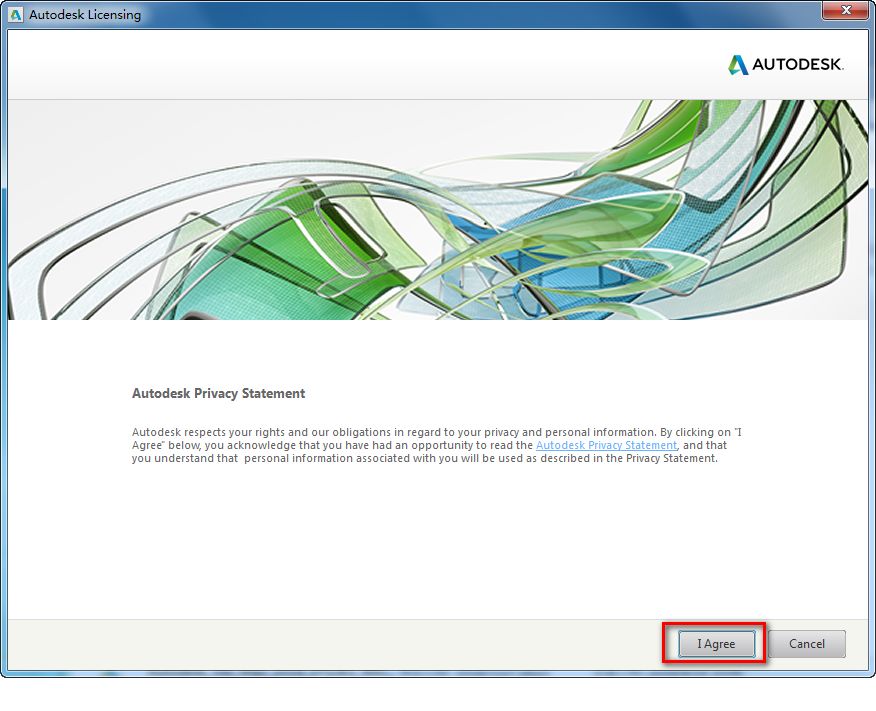Image resolution: width=876 pixels, height=711 pixels.
Task: Close the Autodesk Licensing window
Action: click(x=844, y=11)
